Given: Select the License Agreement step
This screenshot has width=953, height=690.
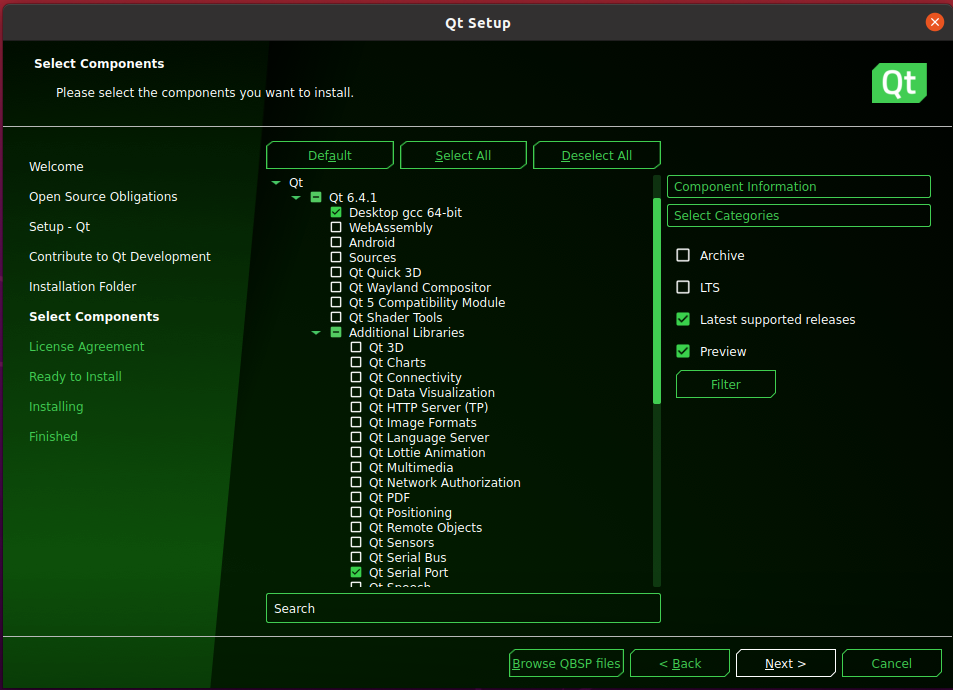Looking at the screenshot, I should point(87,347).
